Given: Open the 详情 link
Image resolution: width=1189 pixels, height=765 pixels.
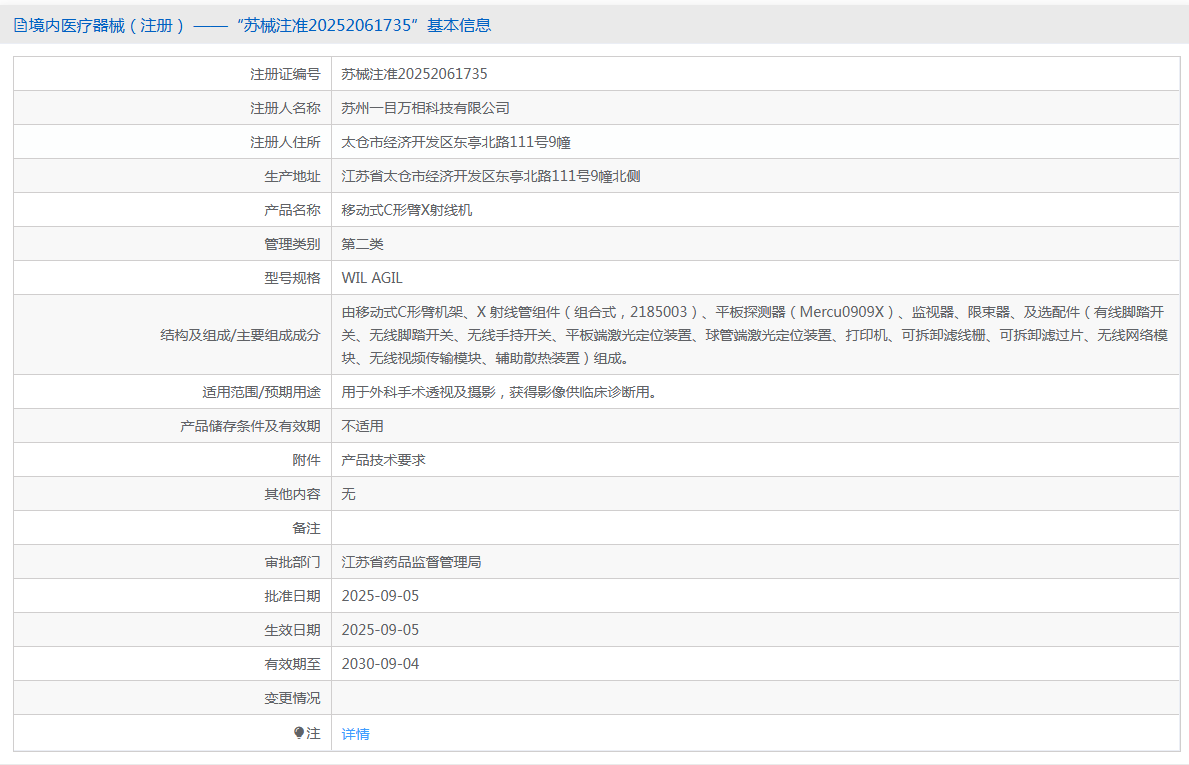Looking at the screenshot, I should tap(355, 734).
